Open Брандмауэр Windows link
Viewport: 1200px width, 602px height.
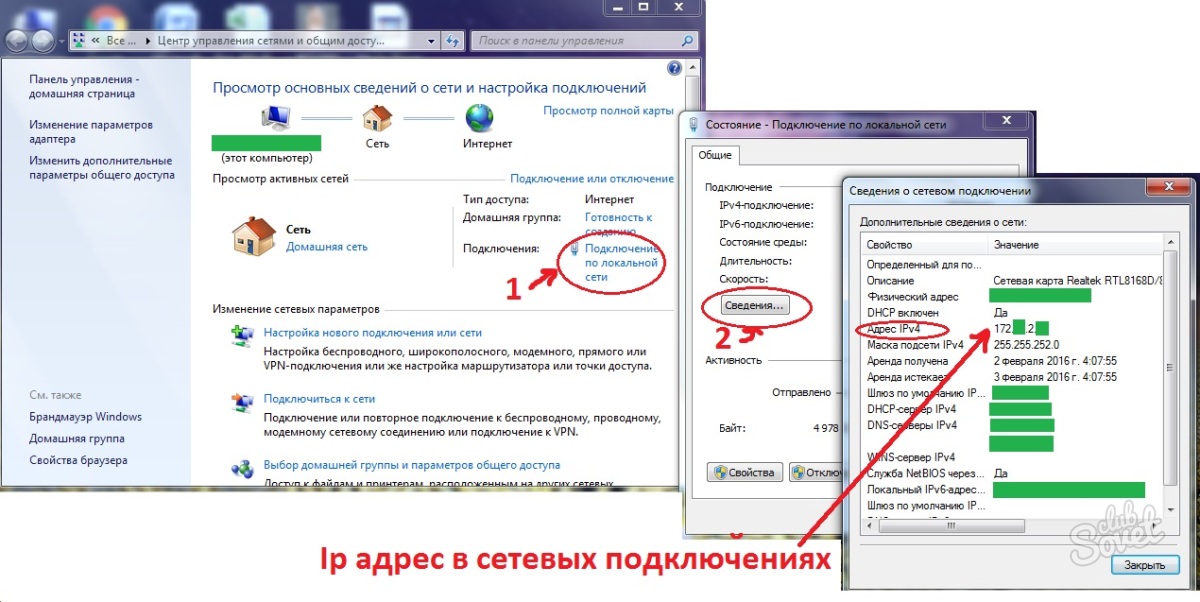(85, 417)
